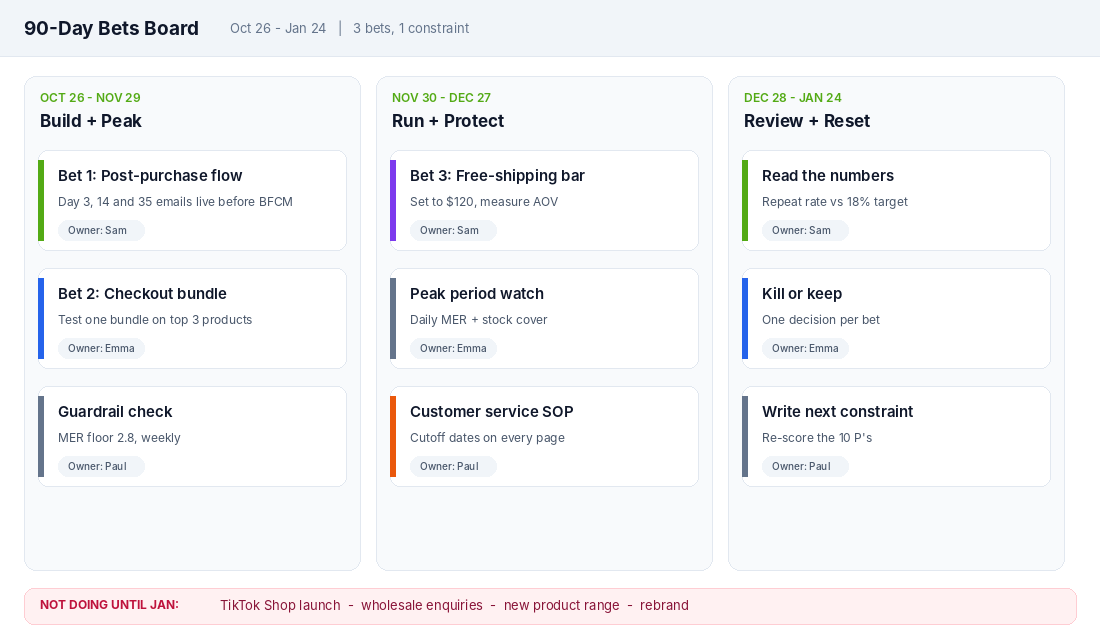
Task: Click Set to $120, measure AOV description
Action: (484, 202)
